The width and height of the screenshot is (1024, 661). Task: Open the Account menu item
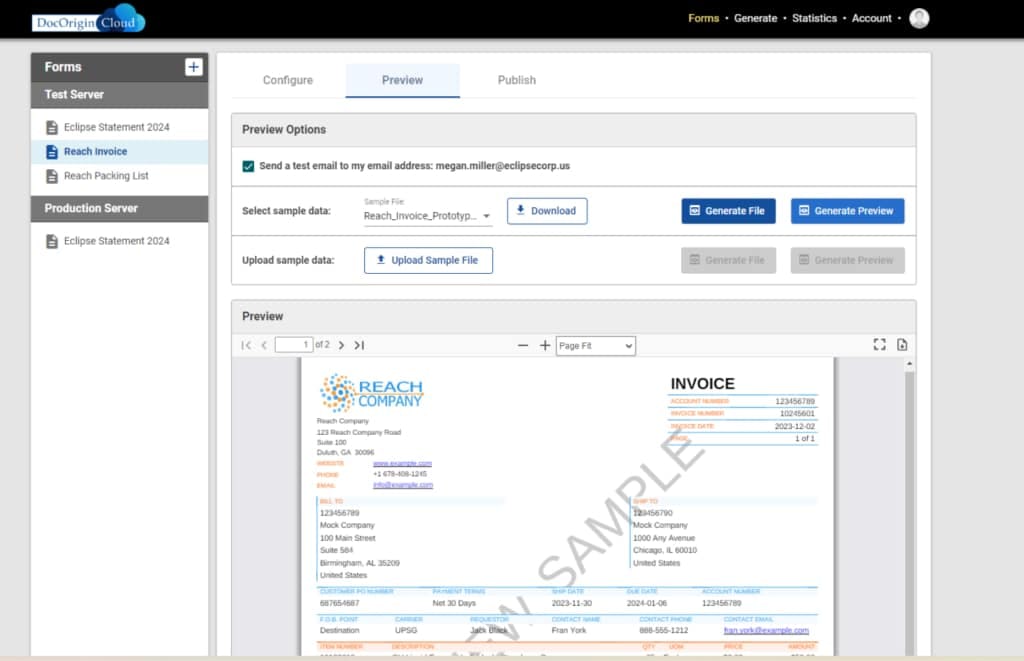coord(871,18)
